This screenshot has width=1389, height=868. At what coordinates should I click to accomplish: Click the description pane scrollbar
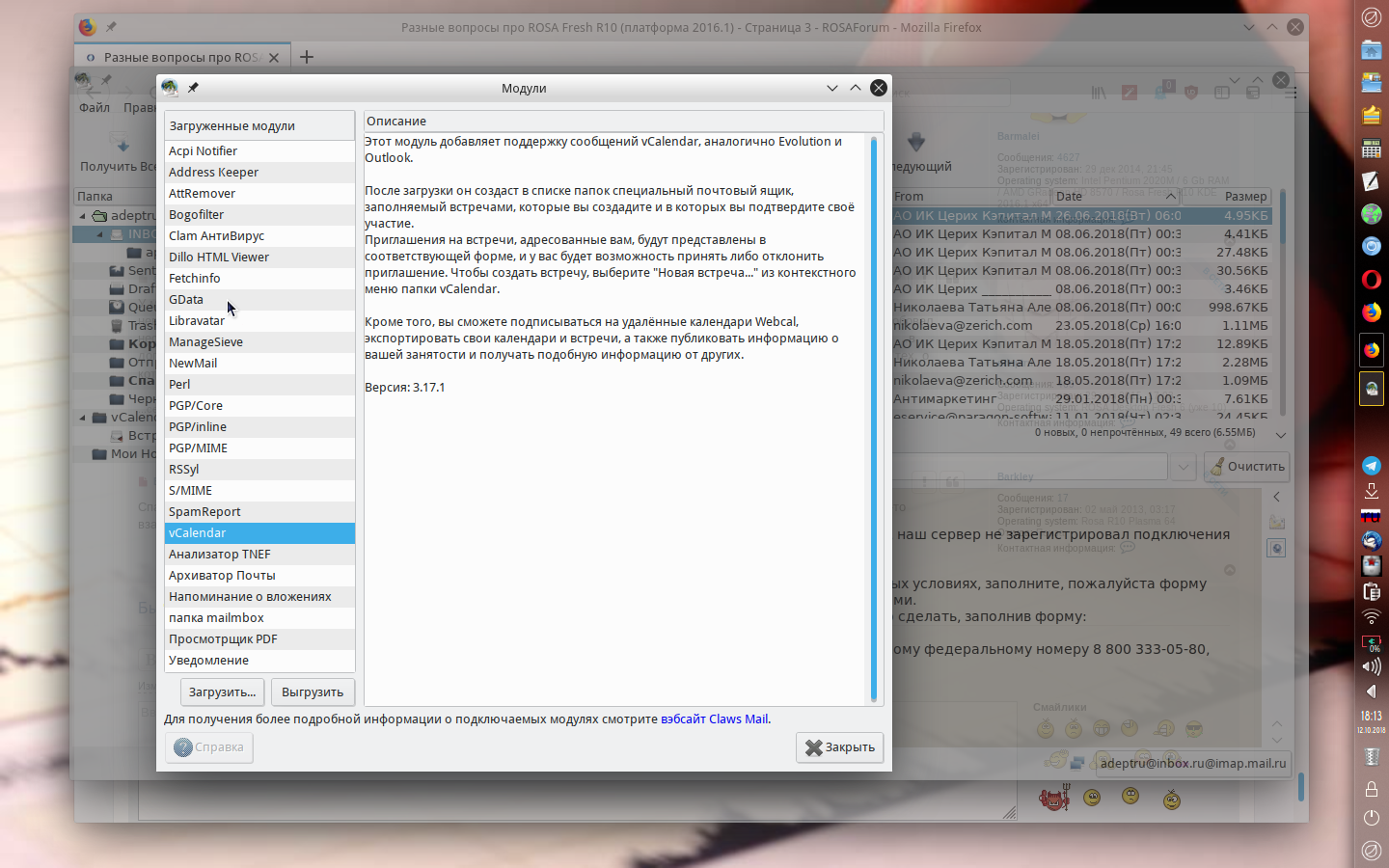[874, 419]
